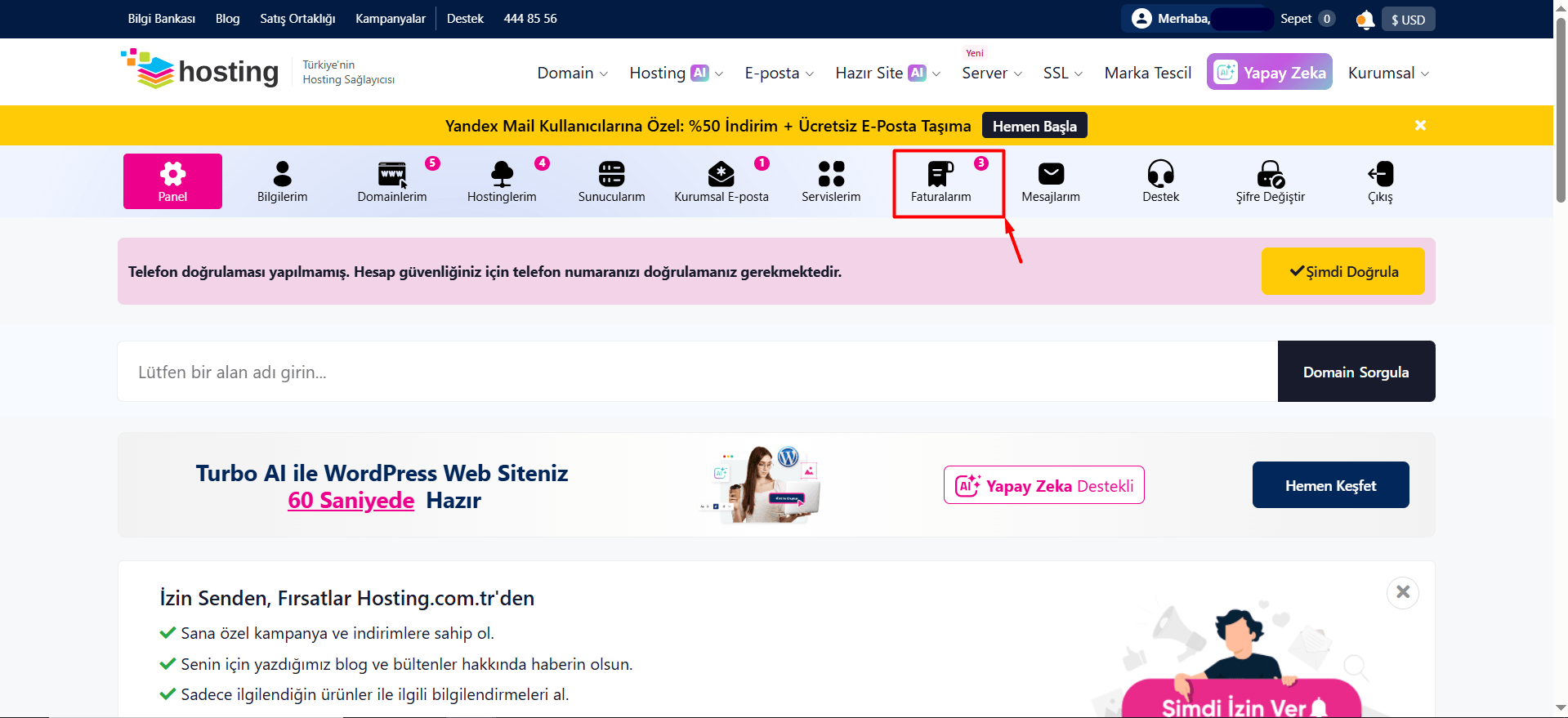
Task: Click Domain Sorgula button
Action: (x=1356, y=372)
